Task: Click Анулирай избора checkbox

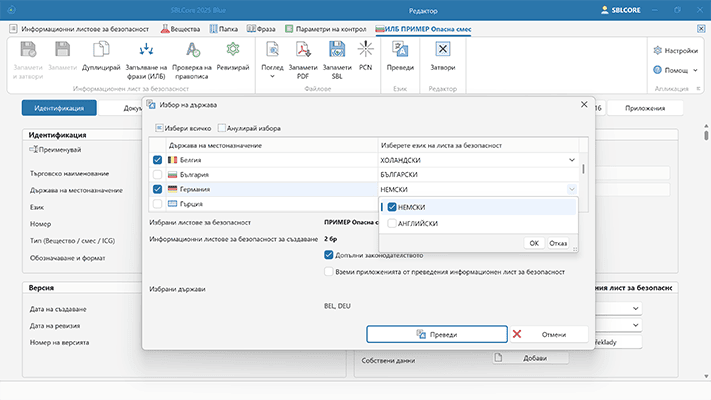Action: 222,128
